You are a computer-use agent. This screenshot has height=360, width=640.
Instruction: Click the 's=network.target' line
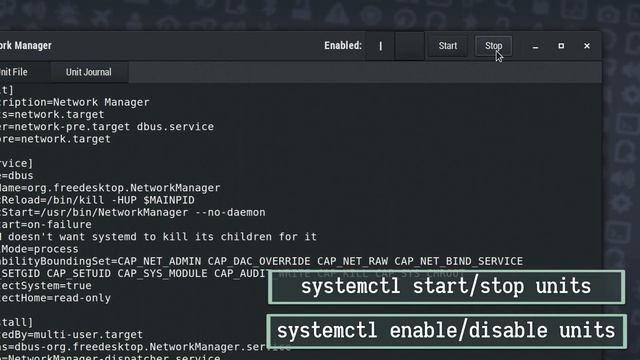[x=52, y=114]
